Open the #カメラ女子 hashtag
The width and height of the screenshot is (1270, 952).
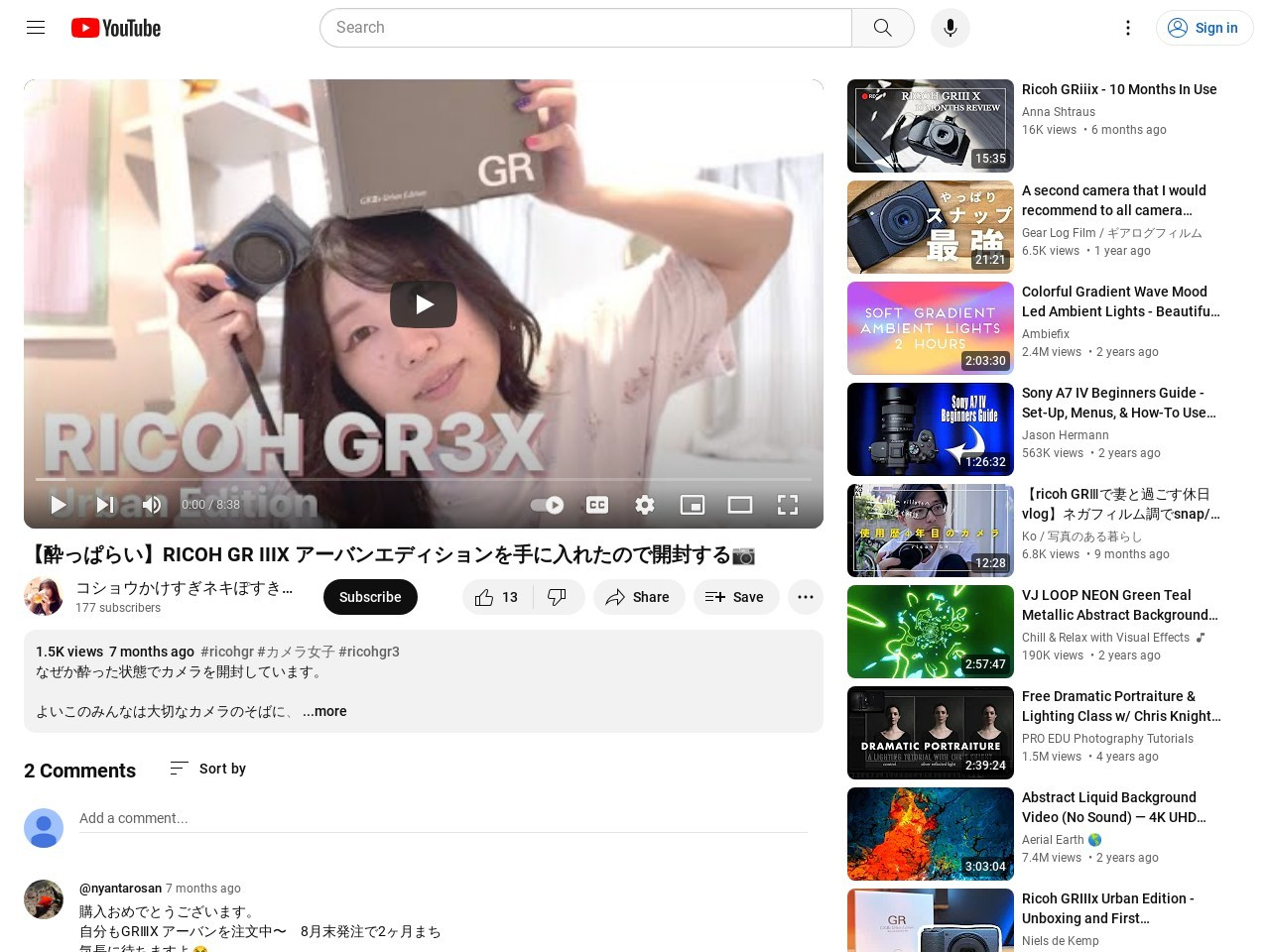tap(296, 652)
